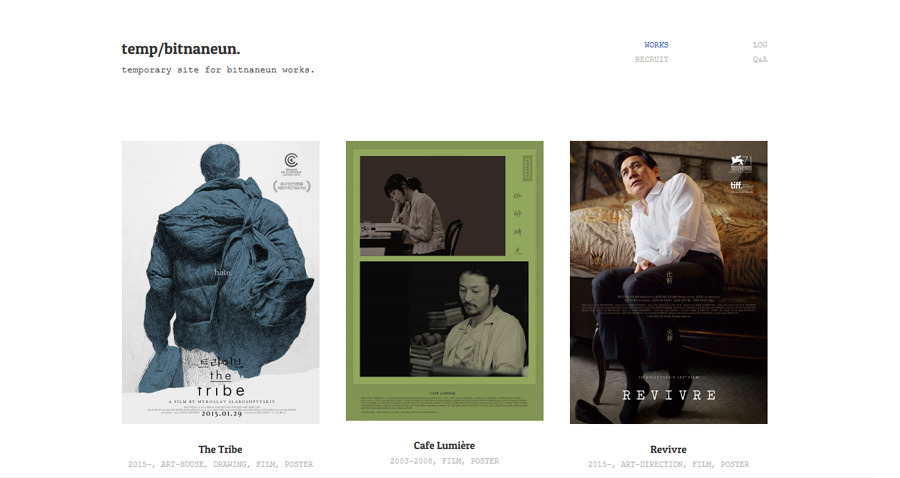Viewport: 900px width, 478px height.
Task: Select the WORKS menu item
Action: tap(656, 45)
